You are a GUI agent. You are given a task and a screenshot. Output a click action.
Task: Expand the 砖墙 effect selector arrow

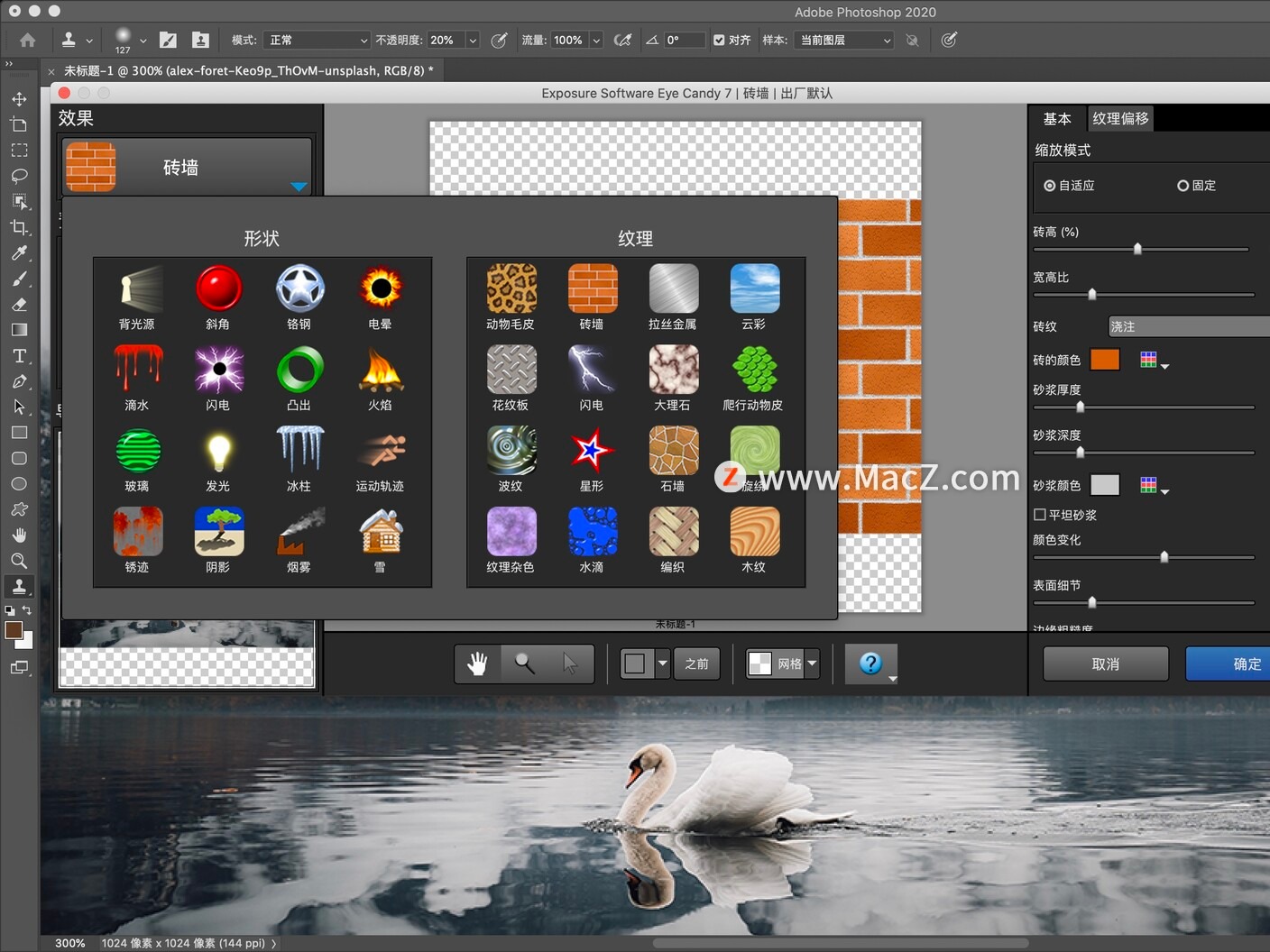299,187
